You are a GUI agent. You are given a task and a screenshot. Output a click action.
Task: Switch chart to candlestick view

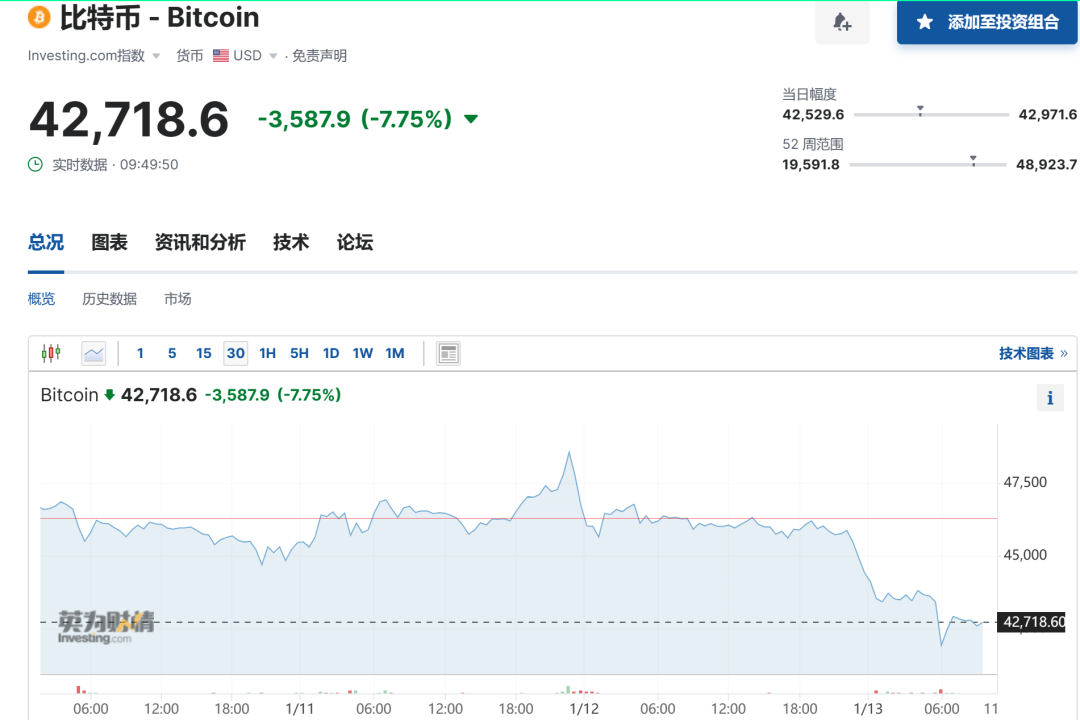(x=51, y=353)
